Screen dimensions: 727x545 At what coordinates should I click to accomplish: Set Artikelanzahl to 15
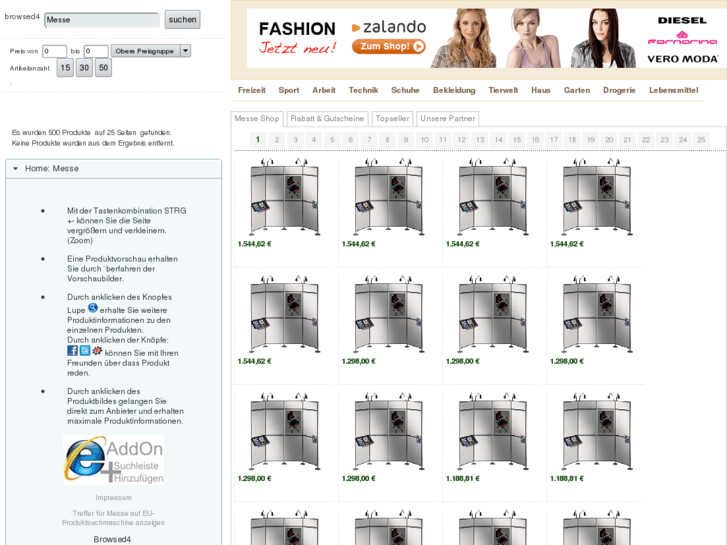[65, 68]
